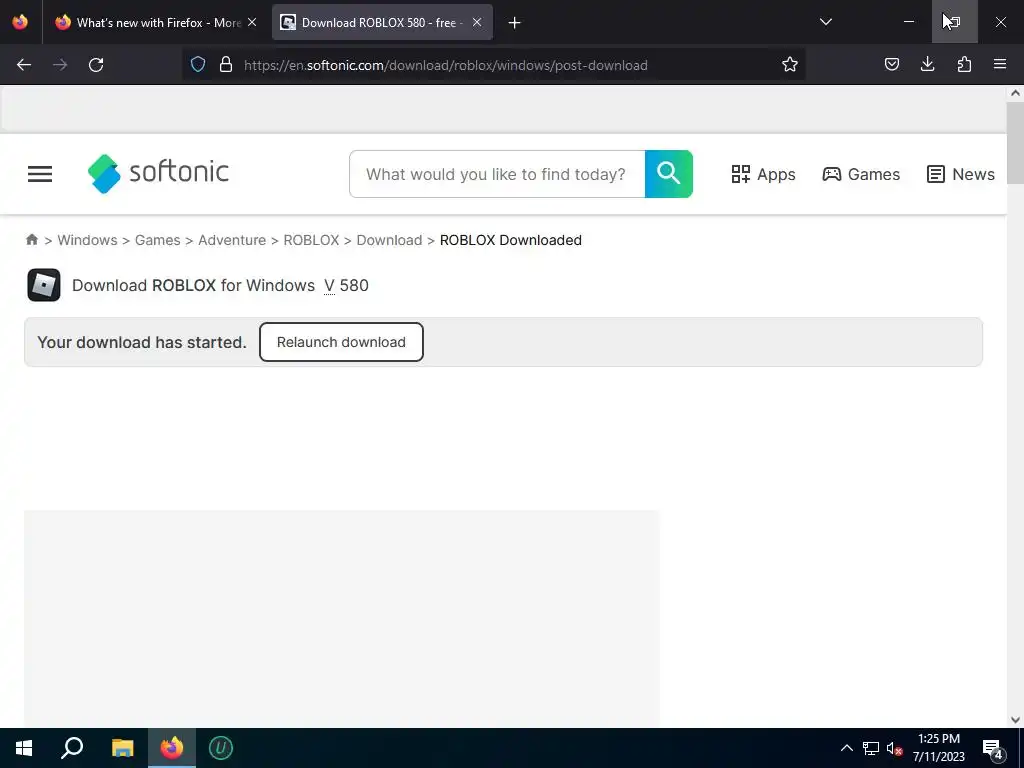Click the muted volume tray icon
The width and height of the screenshot is (1024, 768).
point(895,748)
